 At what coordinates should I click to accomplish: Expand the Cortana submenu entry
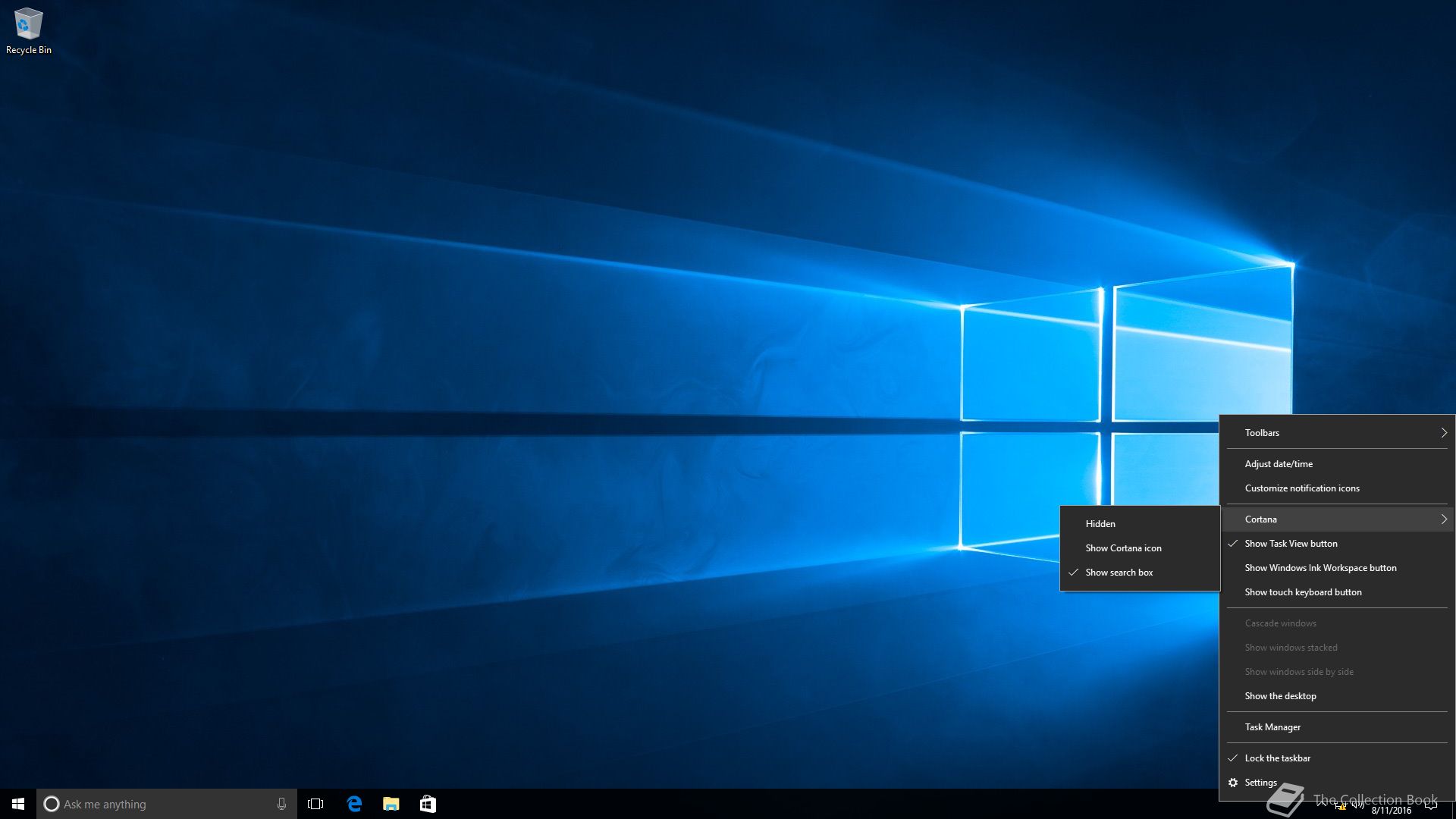point(1337,519)
